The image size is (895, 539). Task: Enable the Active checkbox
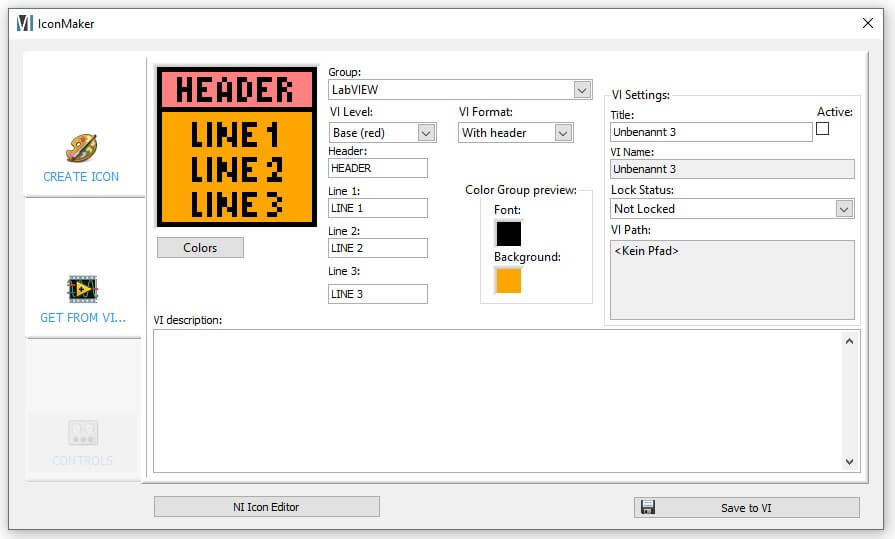pyautogui.click(x=823, y=129)
